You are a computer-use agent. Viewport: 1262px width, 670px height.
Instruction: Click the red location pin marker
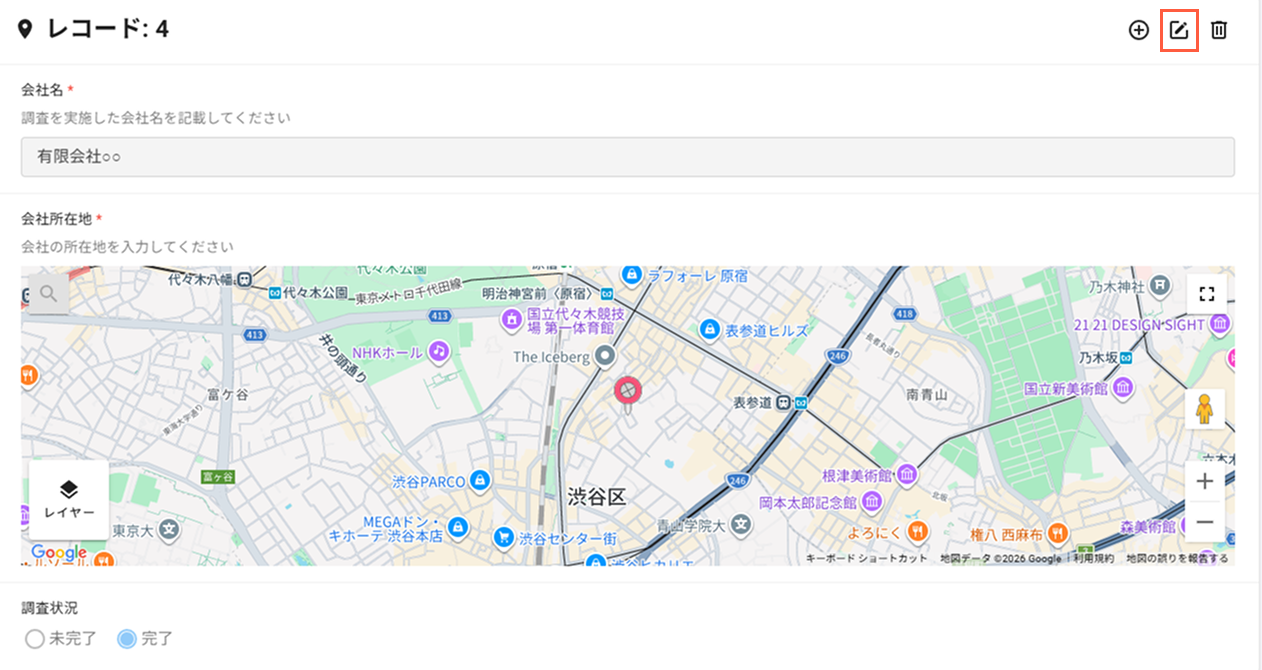pyautogui.click(x=627, y=390)
